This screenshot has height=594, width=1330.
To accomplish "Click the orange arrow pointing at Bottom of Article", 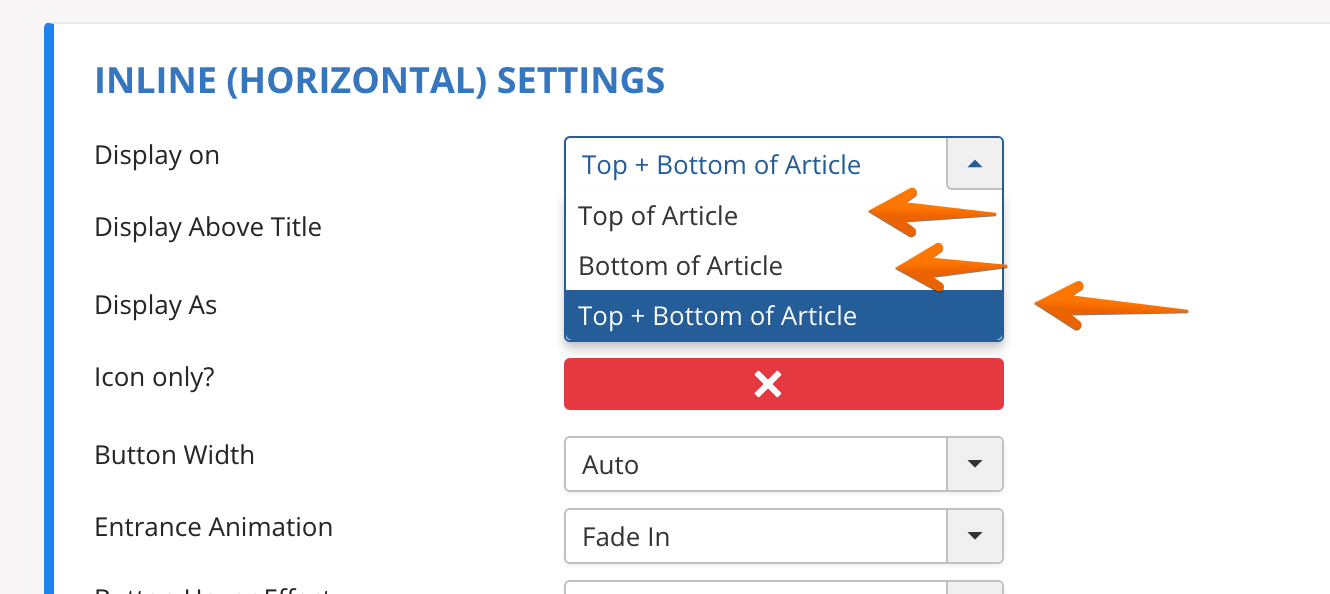I will pos(950,266).
